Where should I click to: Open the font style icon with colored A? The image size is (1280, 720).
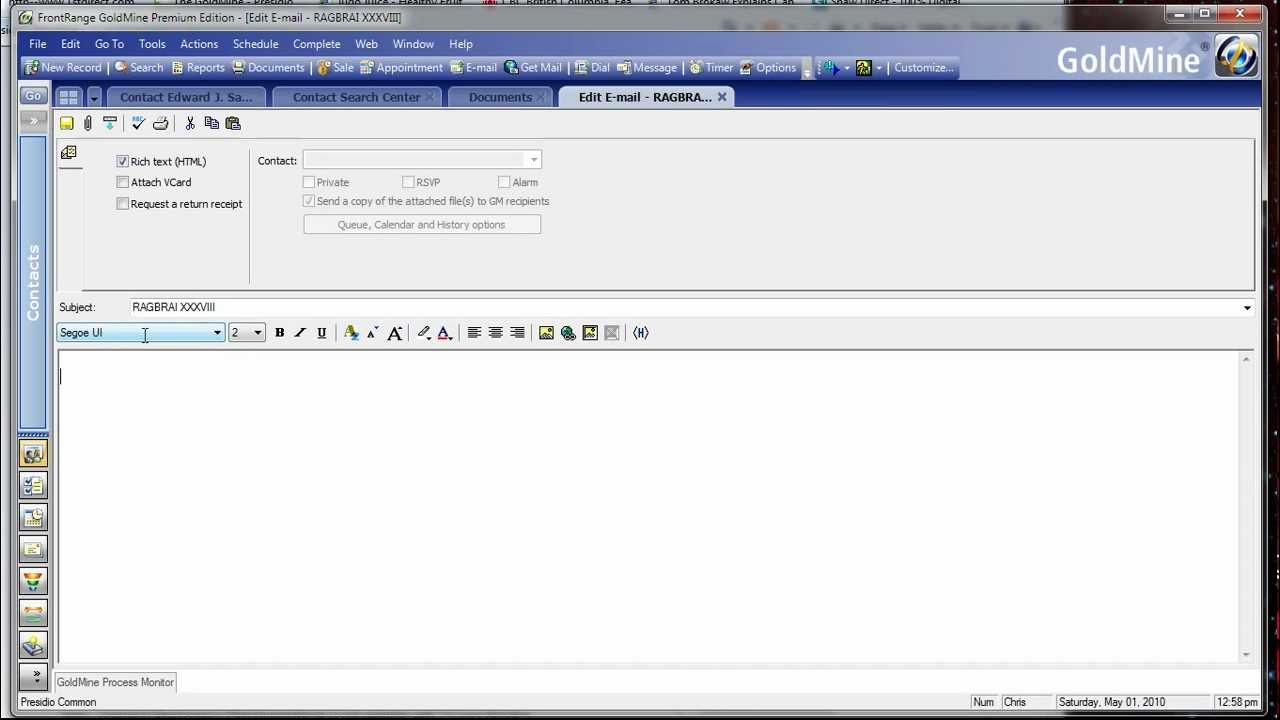click(351, 333)
